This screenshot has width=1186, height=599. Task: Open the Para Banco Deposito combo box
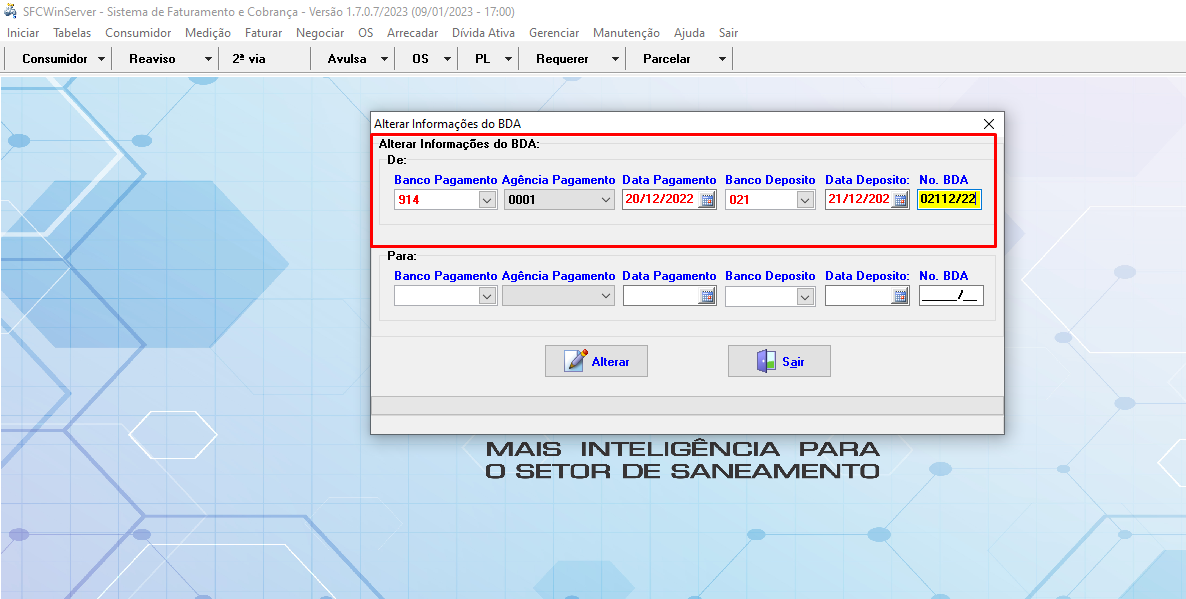point(805,296)
